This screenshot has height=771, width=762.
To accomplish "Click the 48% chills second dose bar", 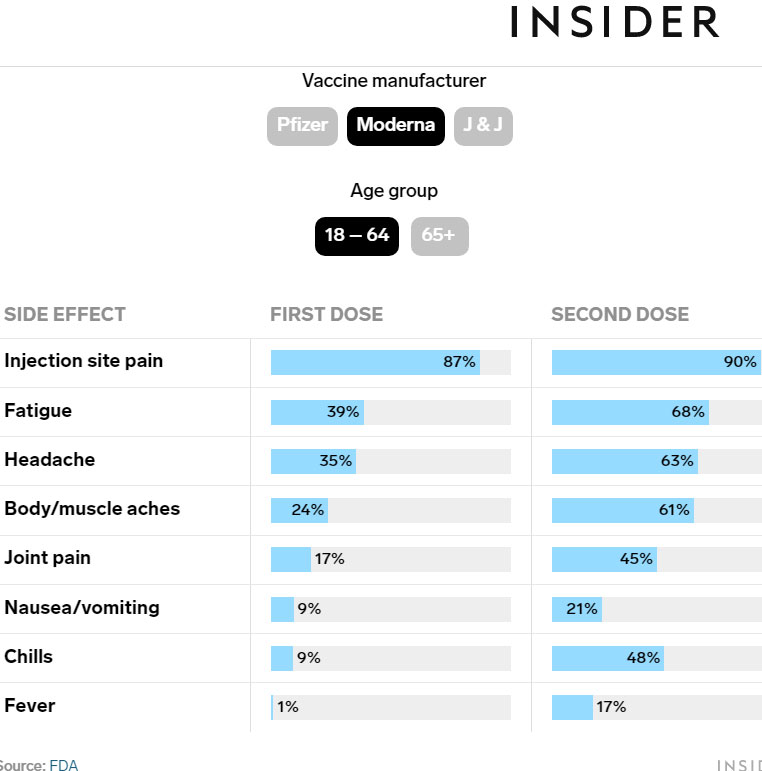I will click(608, 658).
